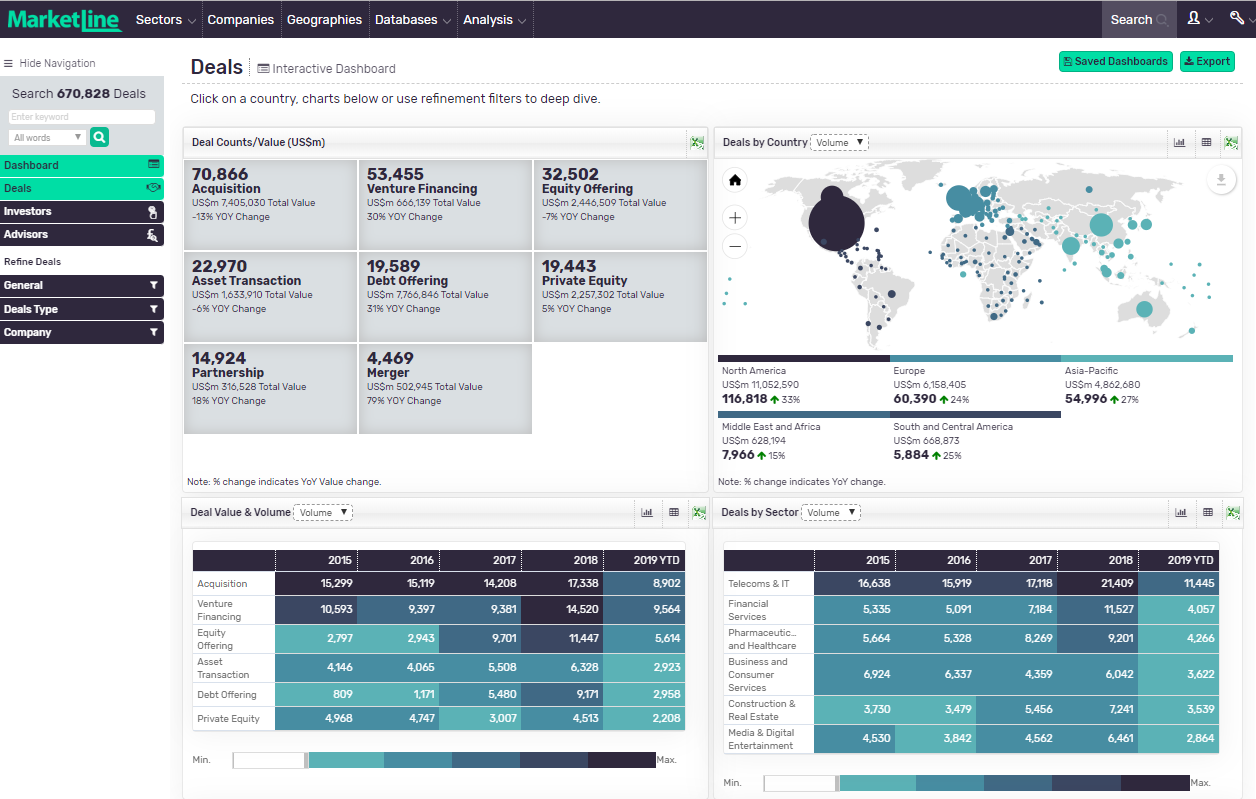
Task: Open the Sectors menu
Action: click(x=165, y=19)
